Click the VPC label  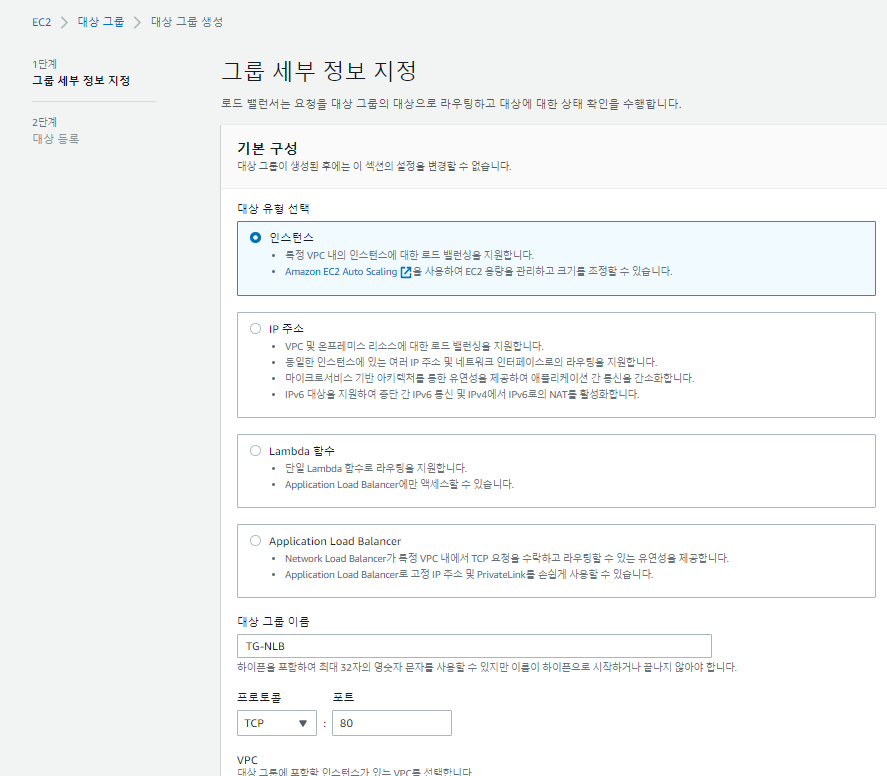(x=247, y=760)
